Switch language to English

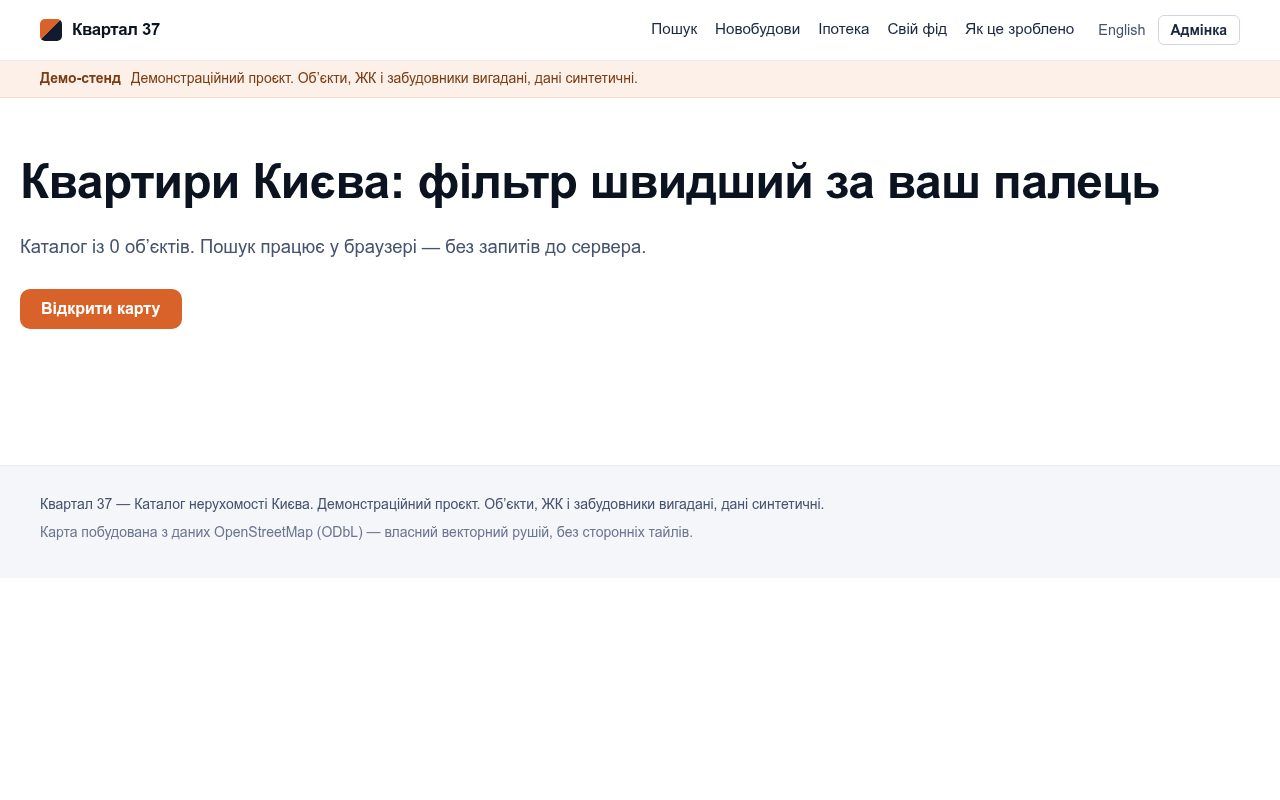pos(1121,30)
